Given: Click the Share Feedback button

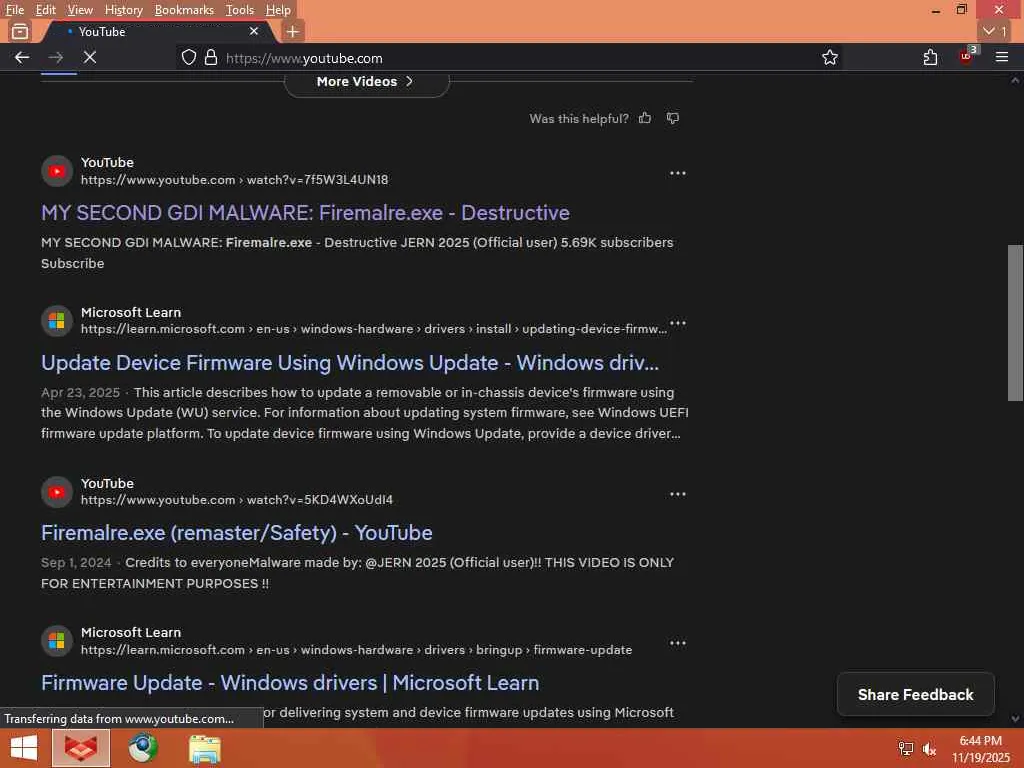Looking at the screenshot, I should pos(915,694).
